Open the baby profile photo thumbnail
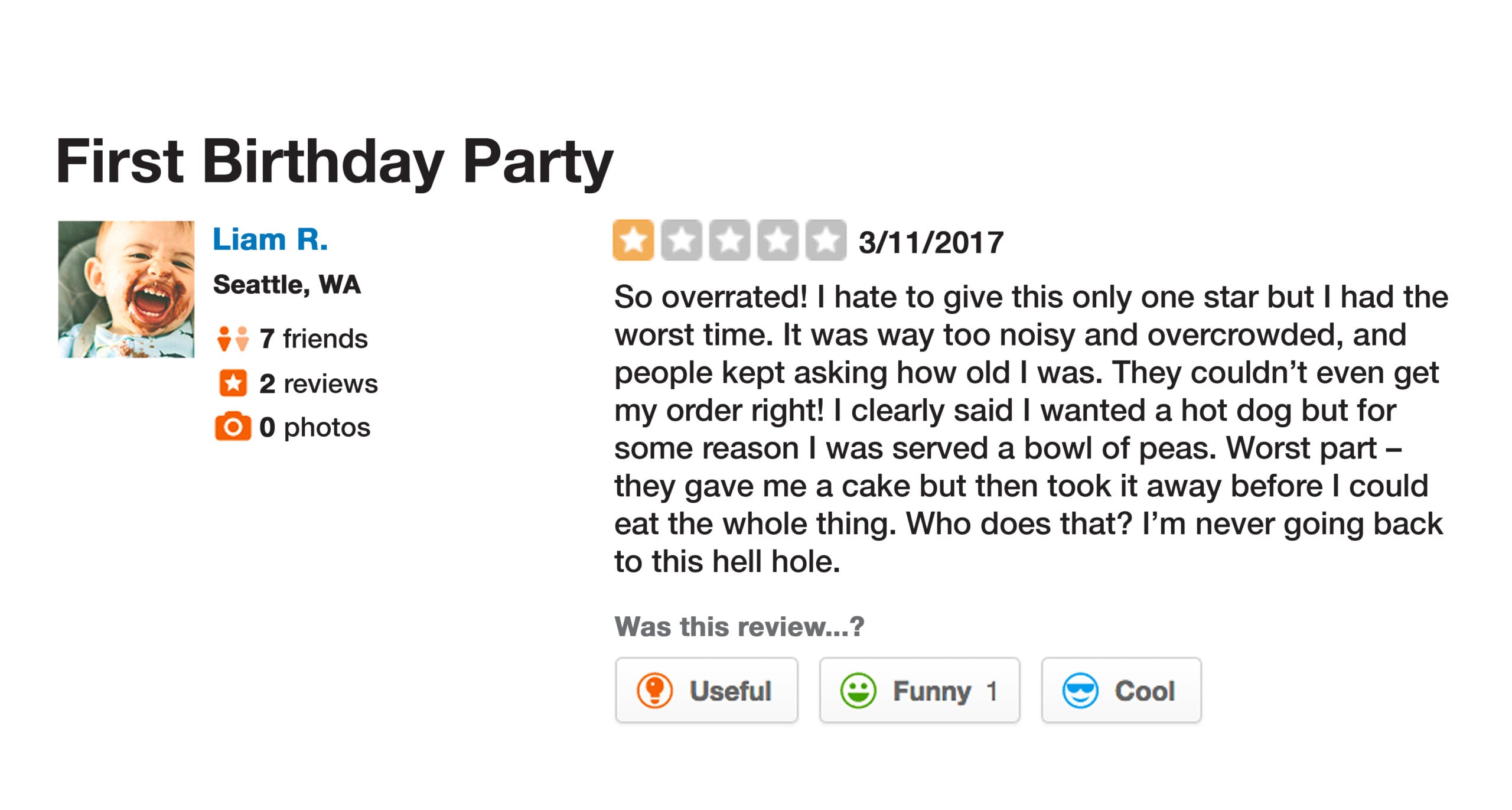Screen dimensions: 1512x810 [x=126, y=289]
